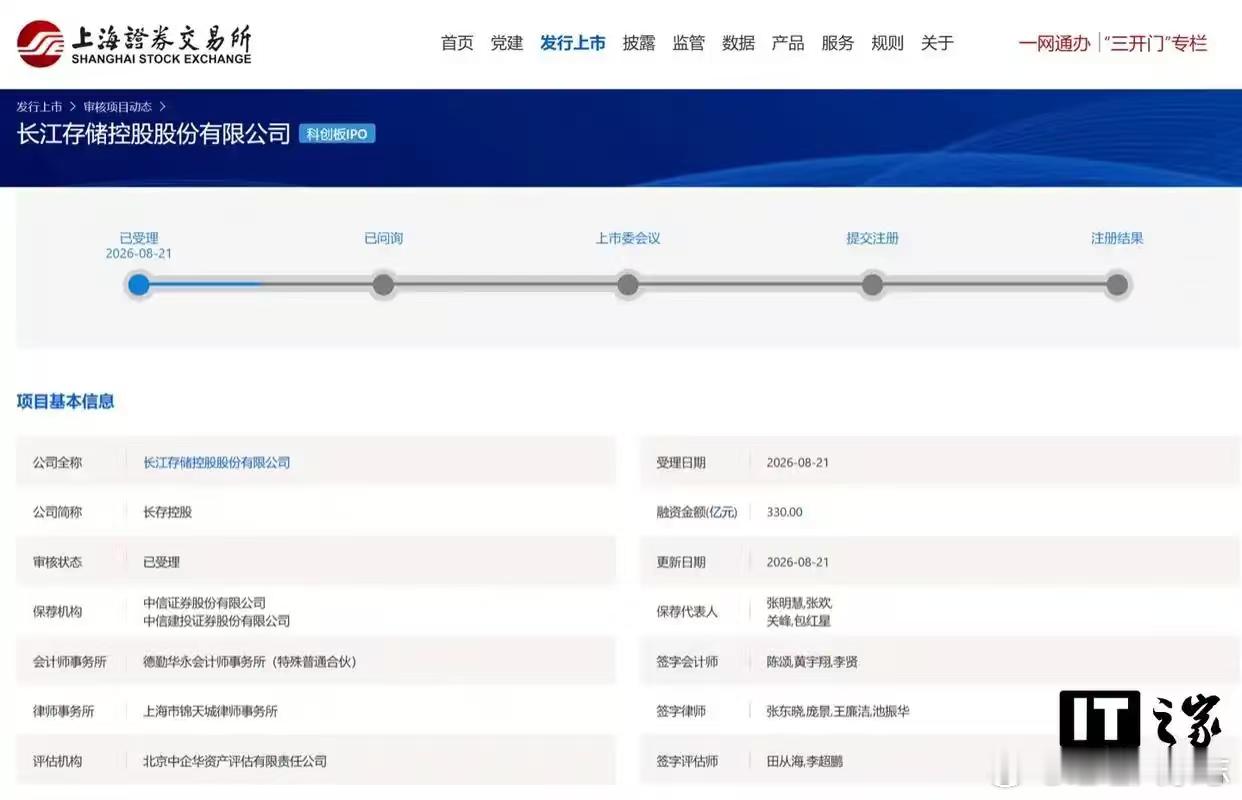Click the 更新日期 field label
This screenshot has height=800, width=1242.
[x=681, y=562]
